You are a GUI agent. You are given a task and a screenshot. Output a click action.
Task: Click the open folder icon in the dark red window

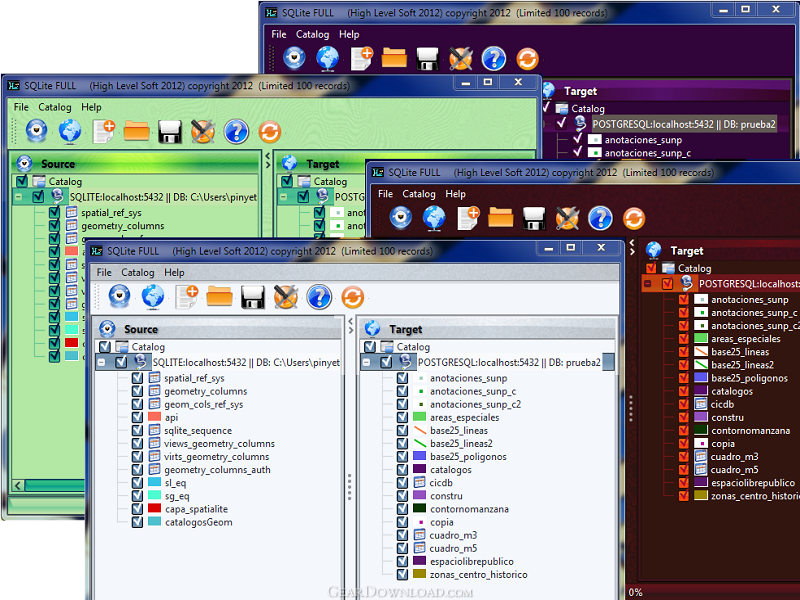[501, 217]
